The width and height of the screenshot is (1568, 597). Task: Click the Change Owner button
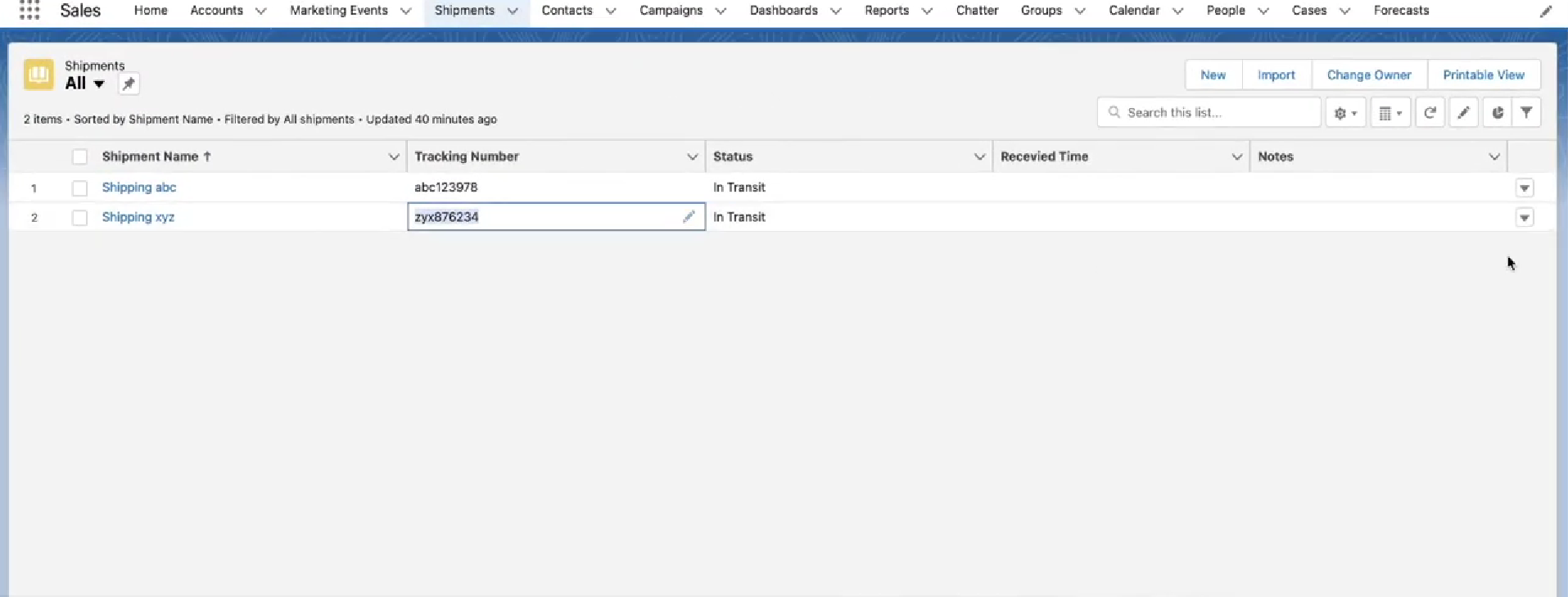point(1369,75)
